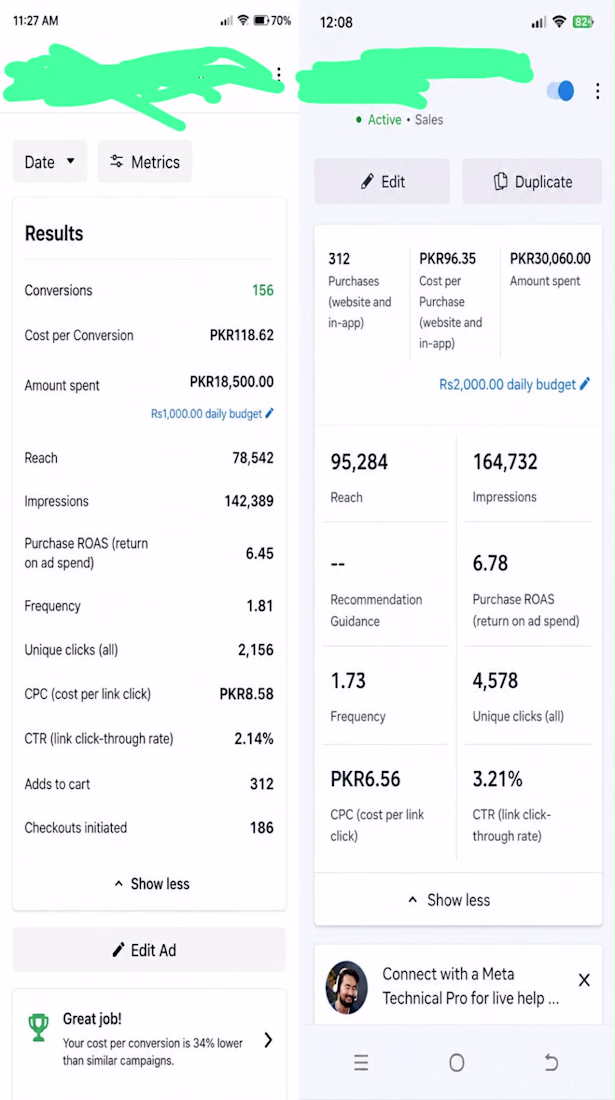Screen dimensions: 615x1100
Task: Click the Edit button with pencil
Action: (382, 182)
